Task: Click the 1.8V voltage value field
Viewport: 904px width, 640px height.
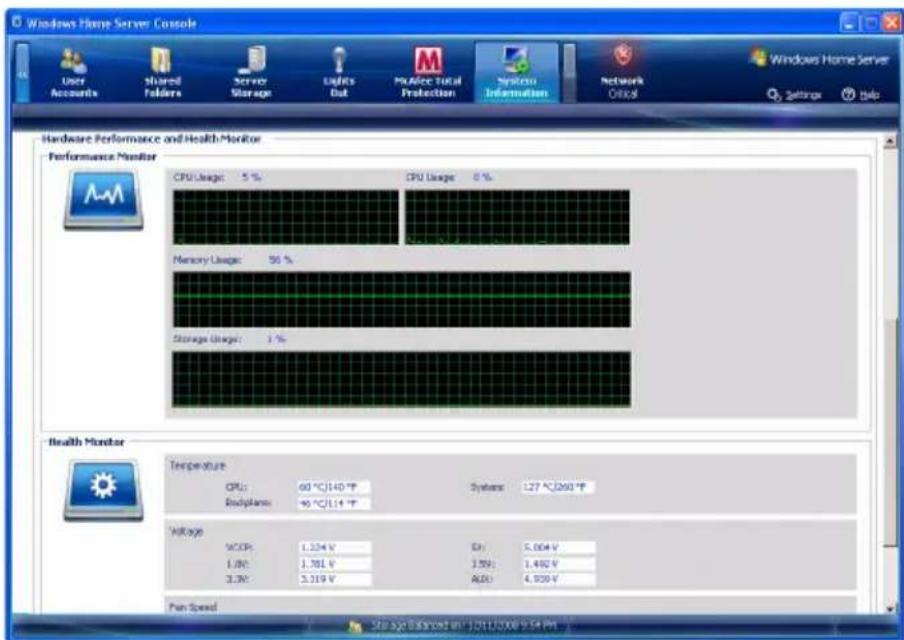Action: [x=334, y=563]
